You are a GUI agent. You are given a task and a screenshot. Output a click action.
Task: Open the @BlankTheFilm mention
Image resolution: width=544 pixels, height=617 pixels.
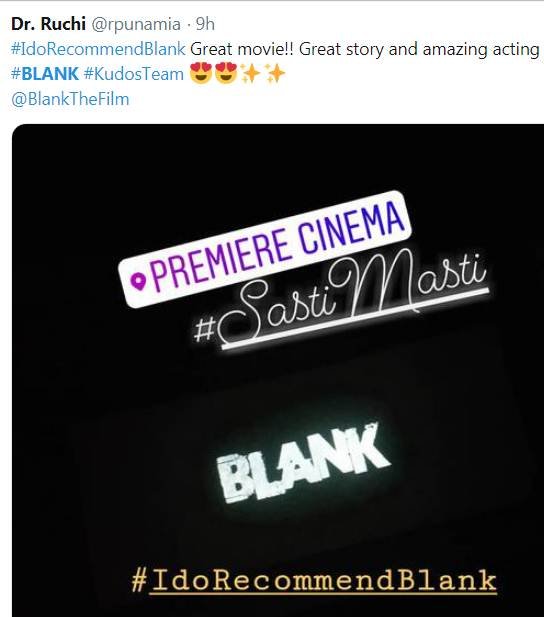point(70,99)
